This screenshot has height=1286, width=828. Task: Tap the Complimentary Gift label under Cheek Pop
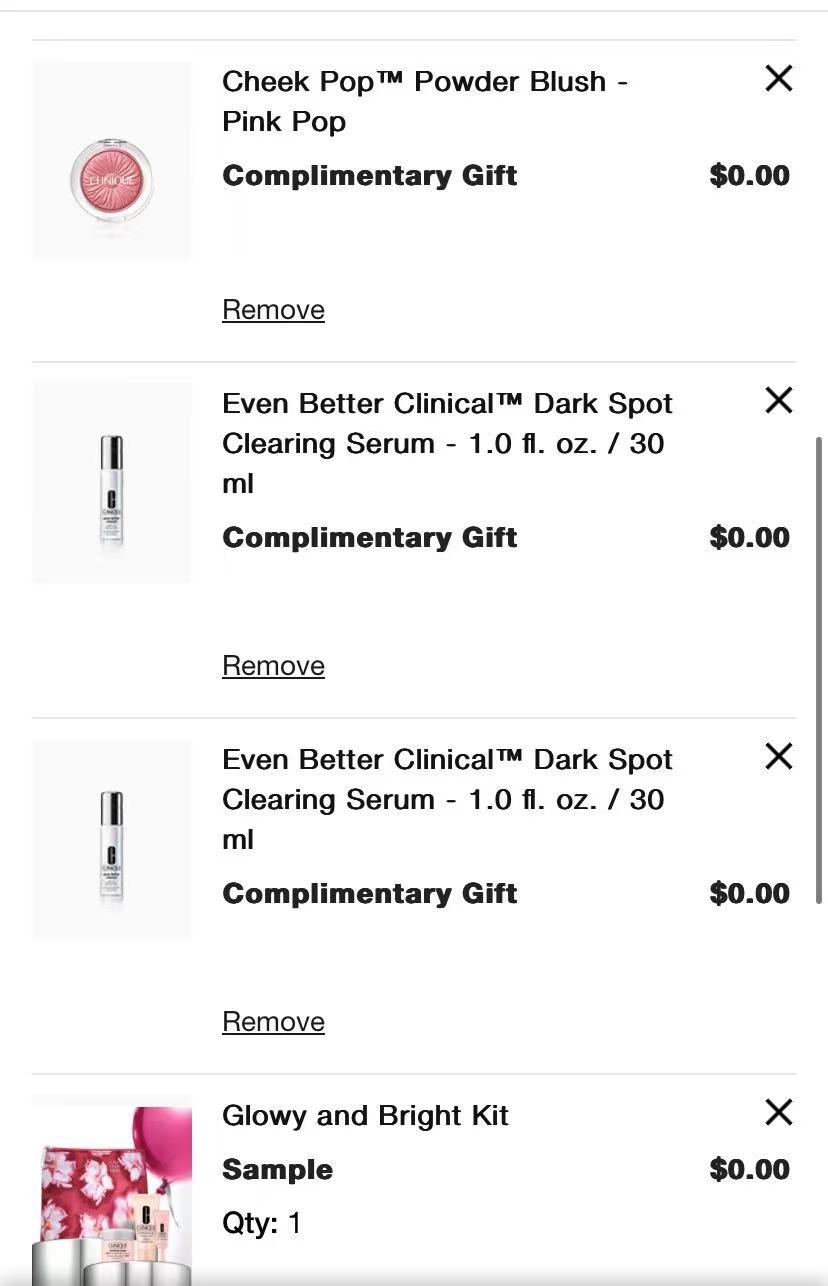[x=369, y=176]
